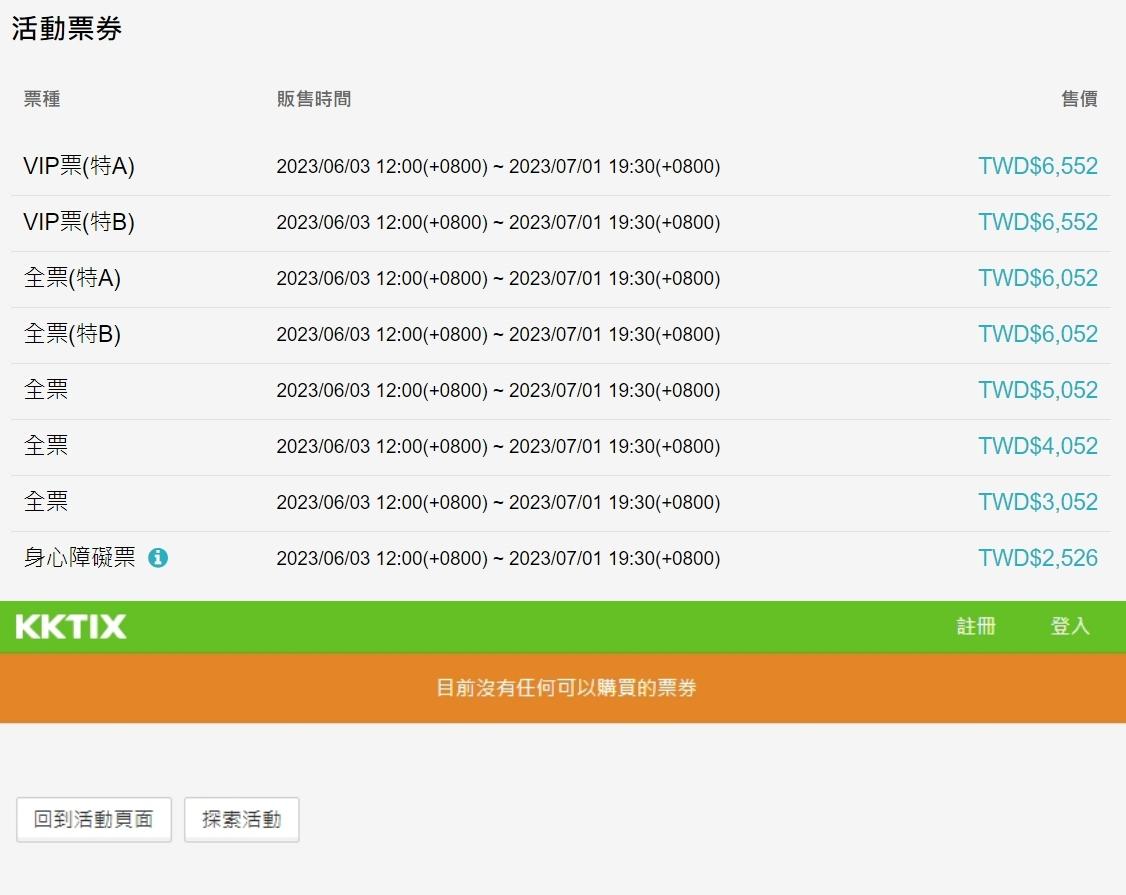Click the sale time in VIP票(特B) row
1126x895 pixels.
(x=498, y=223)
